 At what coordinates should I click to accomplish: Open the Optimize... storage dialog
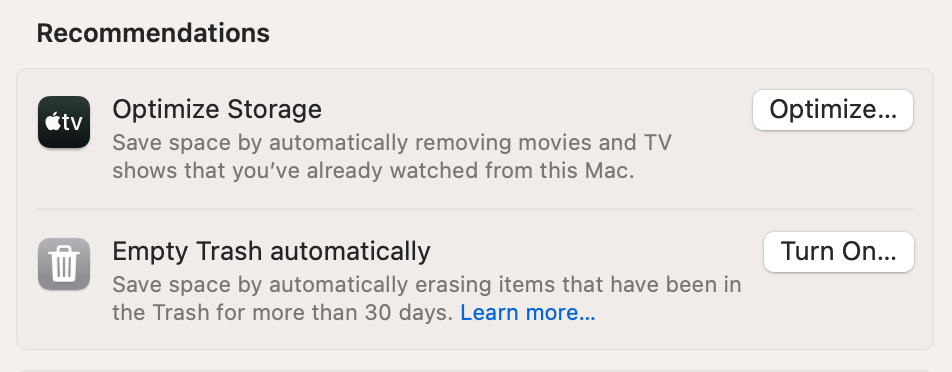point(832,110)
